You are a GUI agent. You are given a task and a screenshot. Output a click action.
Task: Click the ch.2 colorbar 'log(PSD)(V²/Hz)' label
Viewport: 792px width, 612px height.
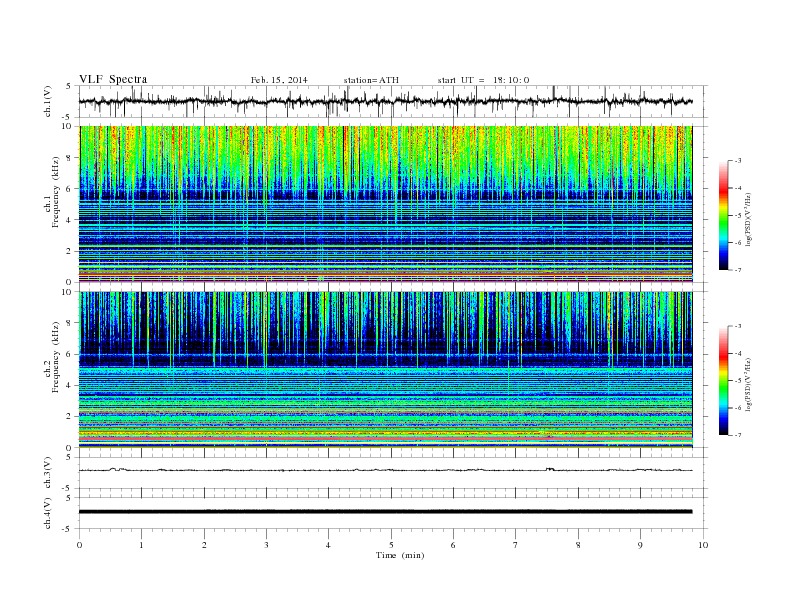coord(749,384)
